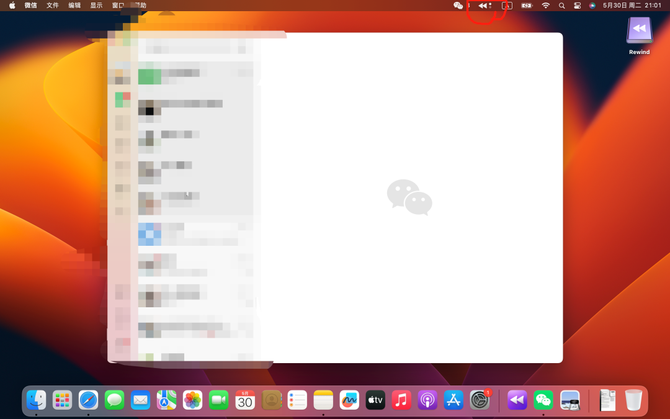Activate Siri from menu bar
The image size is (670, 419).
(592, 6)
